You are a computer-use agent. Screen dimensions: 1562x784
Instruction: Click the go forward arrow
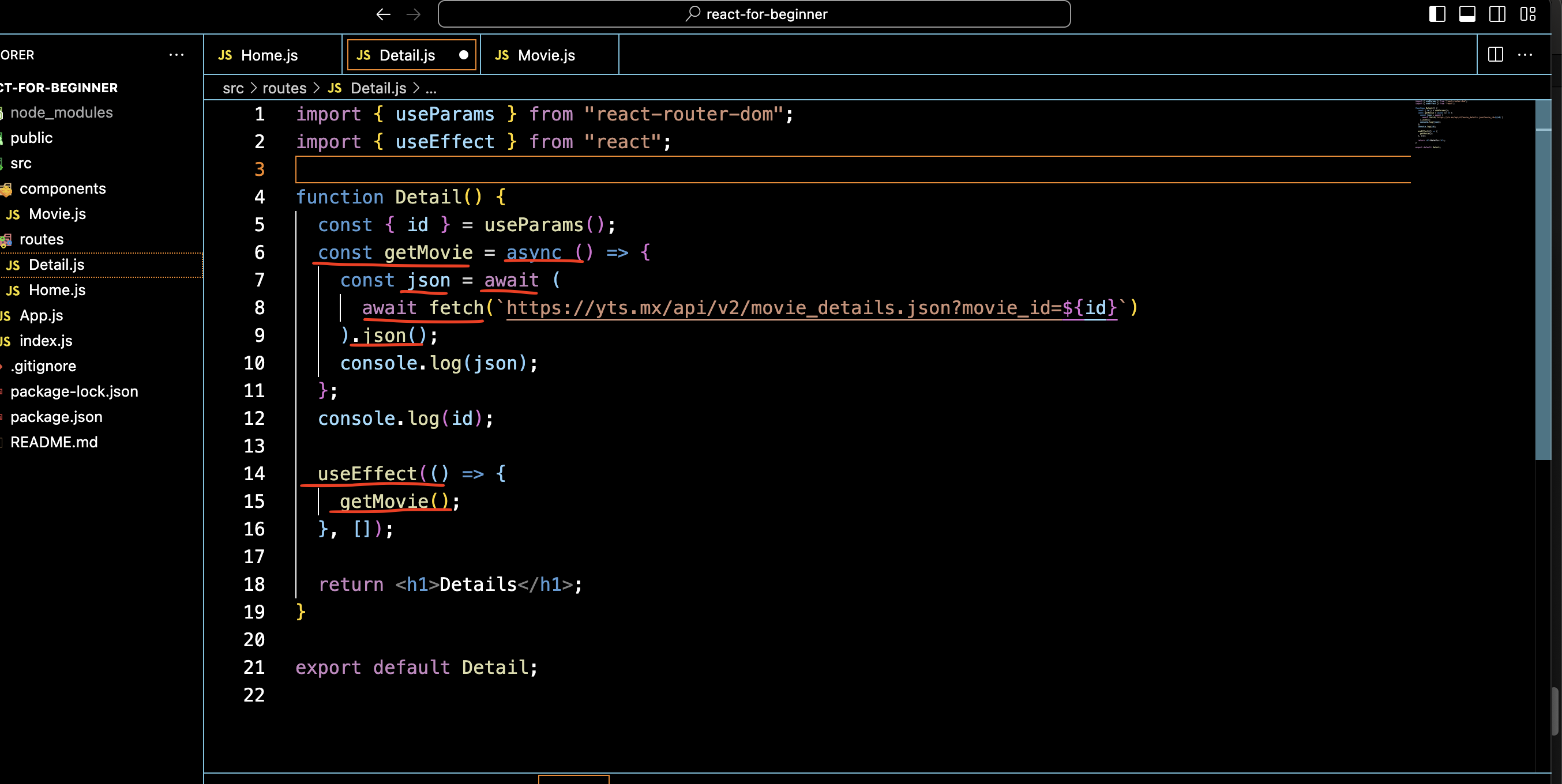pos(414,14)
